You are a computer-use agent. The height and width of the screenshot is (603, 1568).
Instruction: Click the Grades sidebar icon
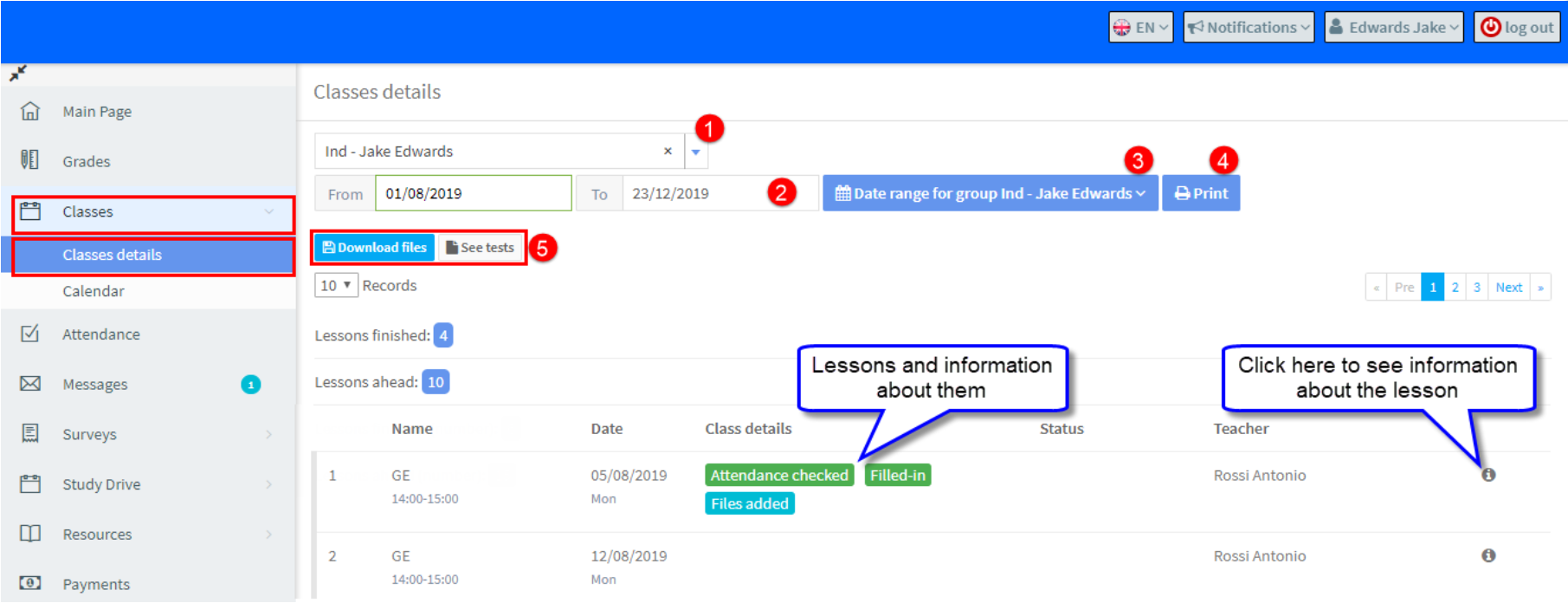click(x=30, y=160)
